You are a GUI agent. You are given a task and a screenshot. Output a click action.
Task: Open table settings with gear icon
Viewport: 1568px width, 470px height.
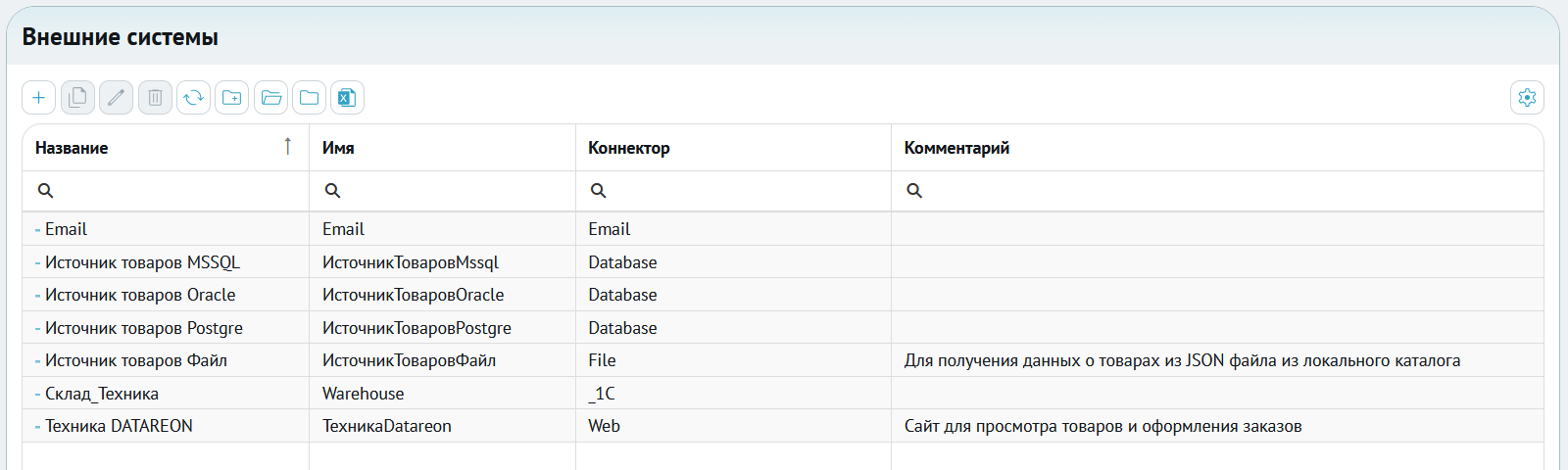click(1527, 97)
